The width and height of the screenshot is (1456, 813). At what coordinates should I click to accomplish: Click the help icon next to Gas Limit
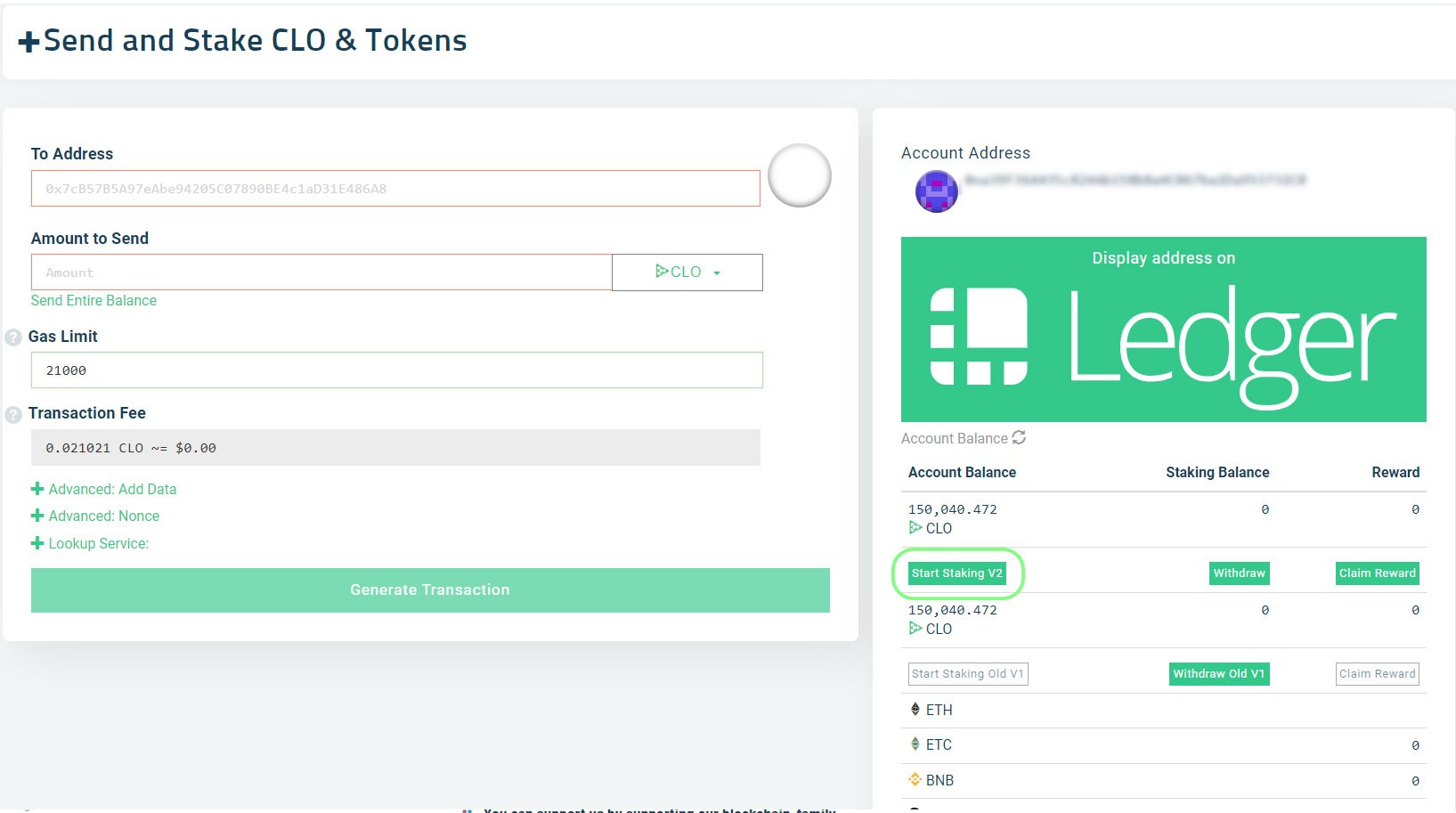[12, 337]
